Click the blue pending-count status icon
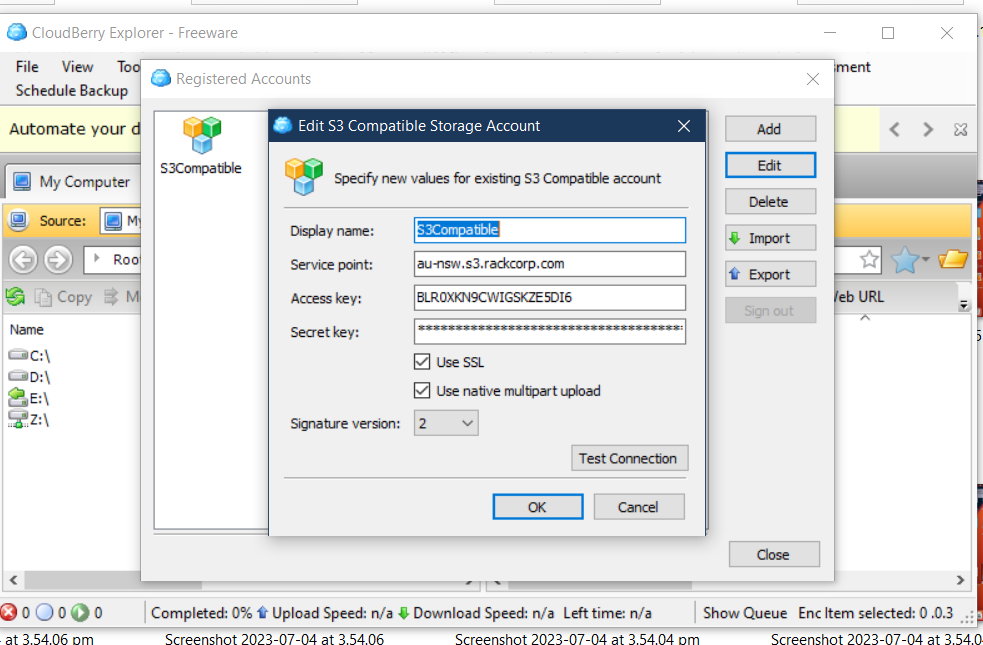 pos(45,612)
